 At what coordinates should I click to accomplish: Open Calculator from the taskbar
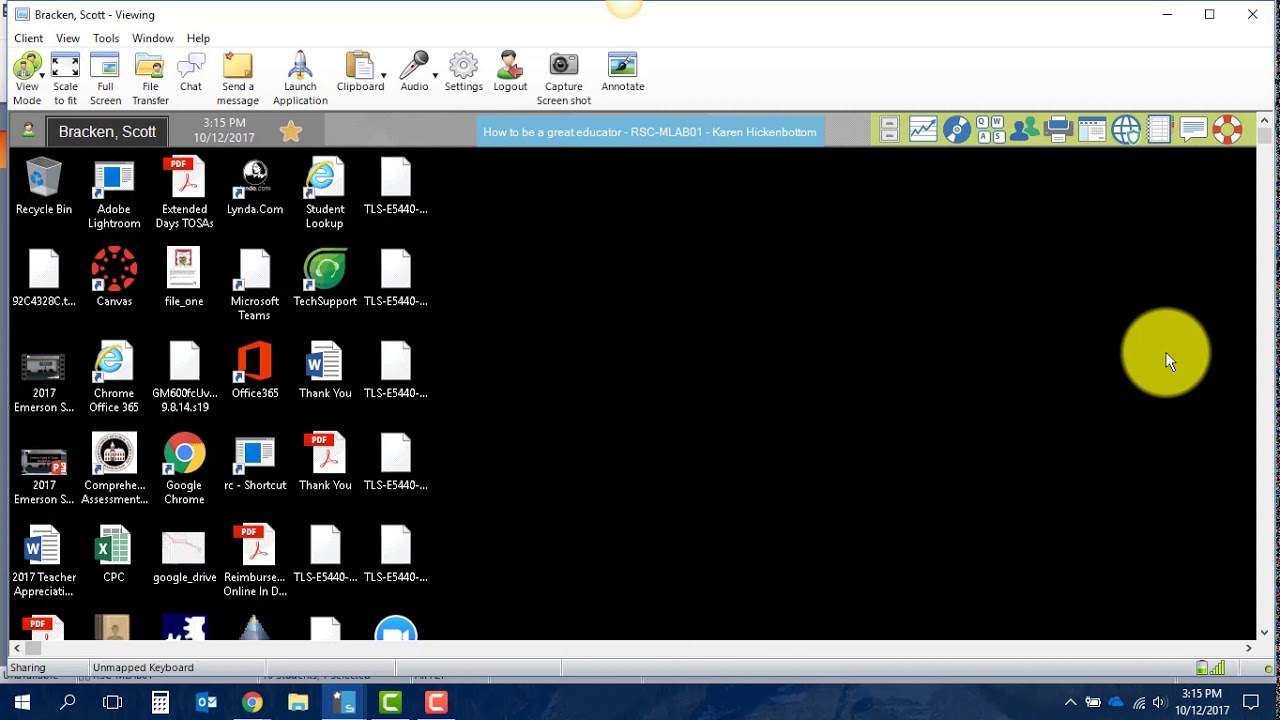click(x=160, y=702)
